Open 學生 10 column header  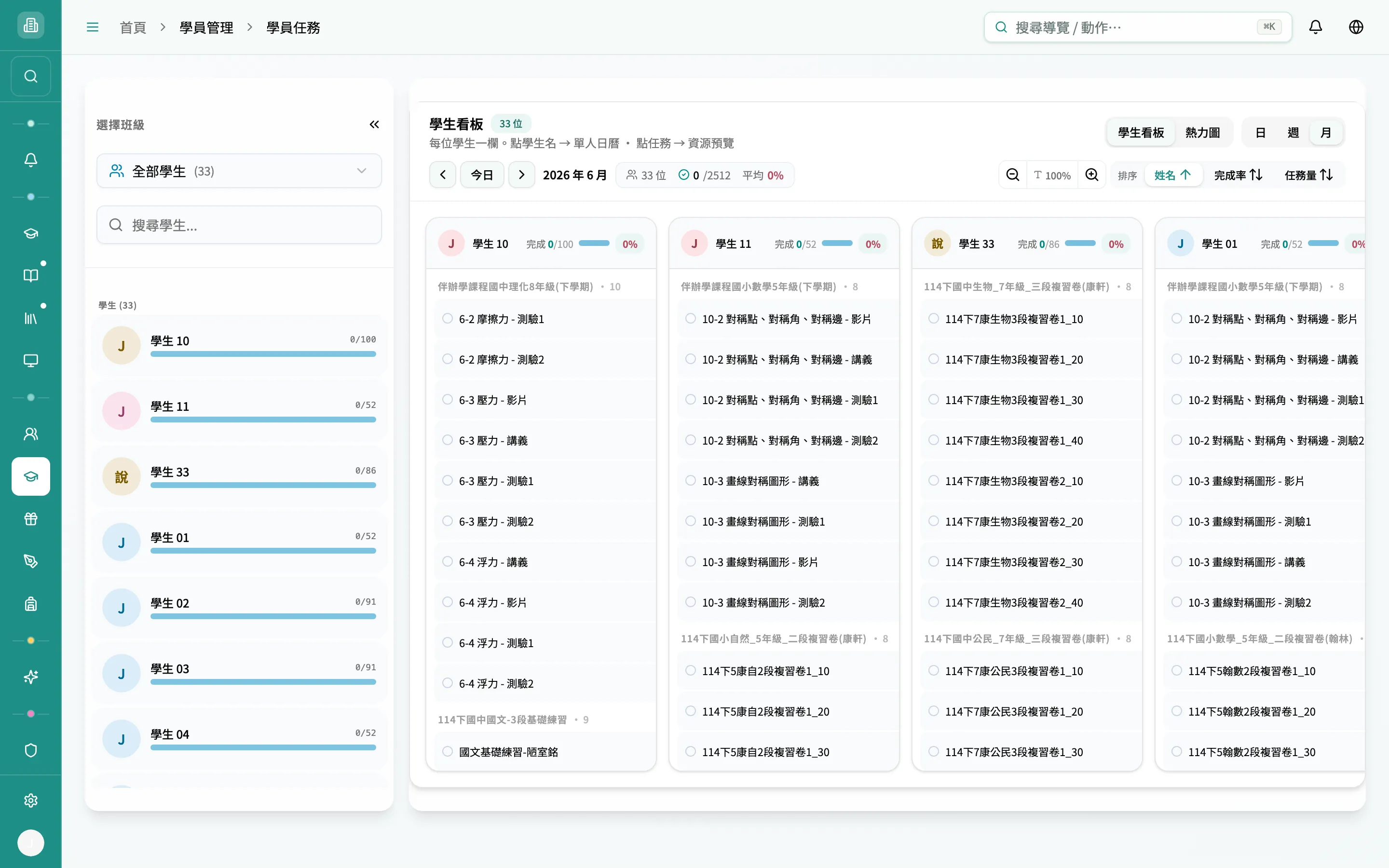click(x=541, y=244)
